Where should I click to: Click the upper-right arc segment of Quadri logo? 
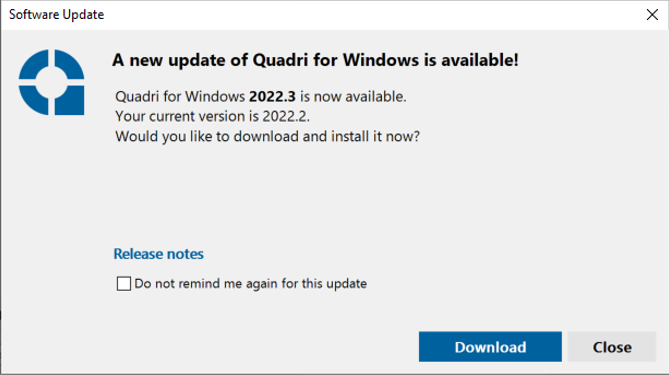[x=71, y=63]
